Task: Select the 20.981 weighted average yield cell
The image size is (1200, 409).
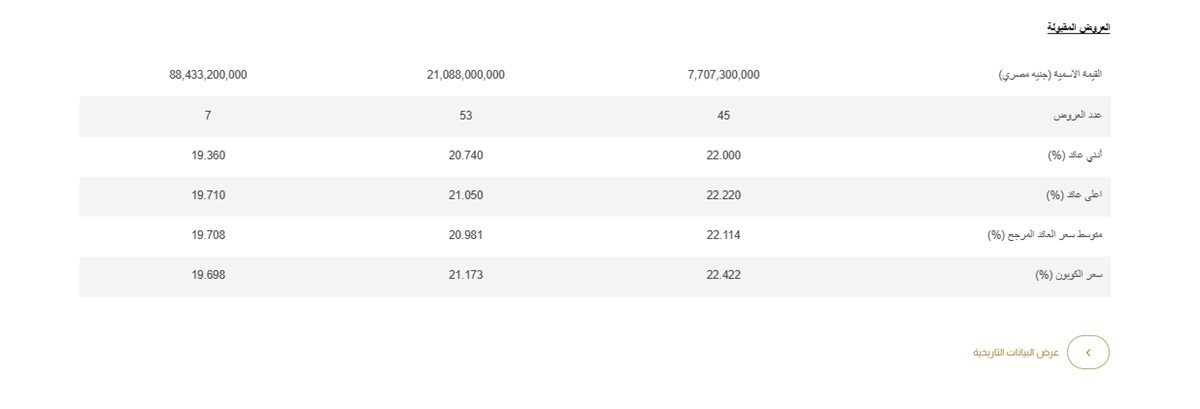Action: click(x=466, y=235)
